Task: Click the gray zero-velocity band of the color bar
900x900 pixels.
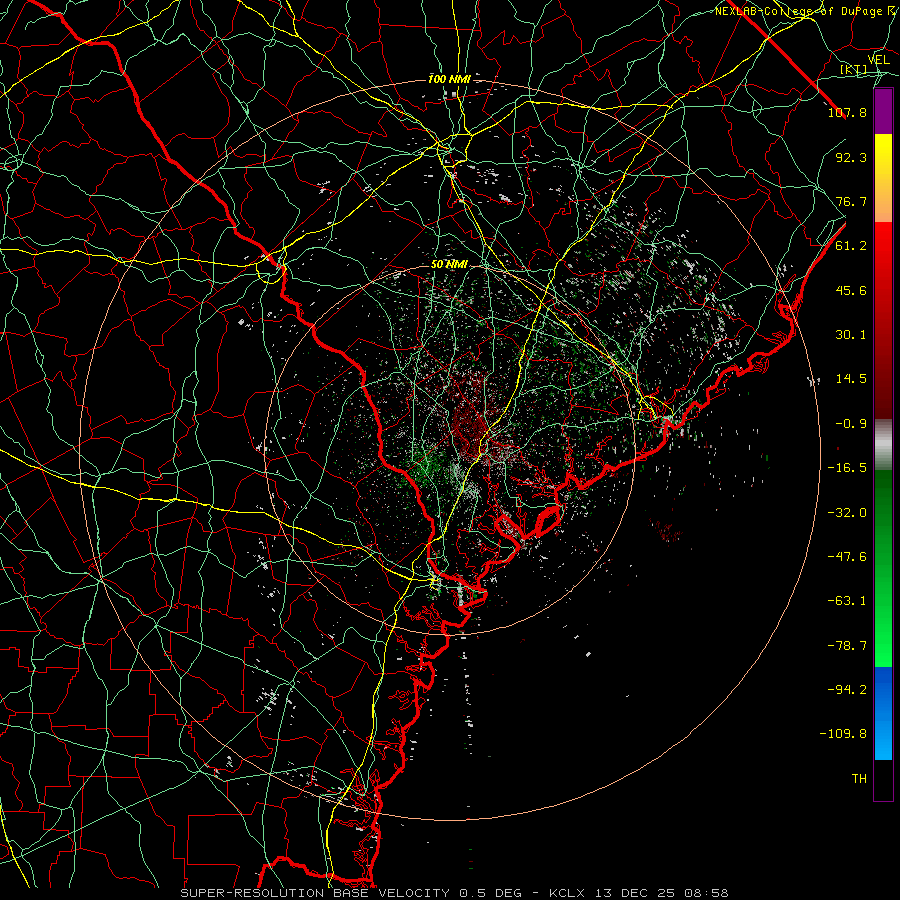Action: pos(883,445)
